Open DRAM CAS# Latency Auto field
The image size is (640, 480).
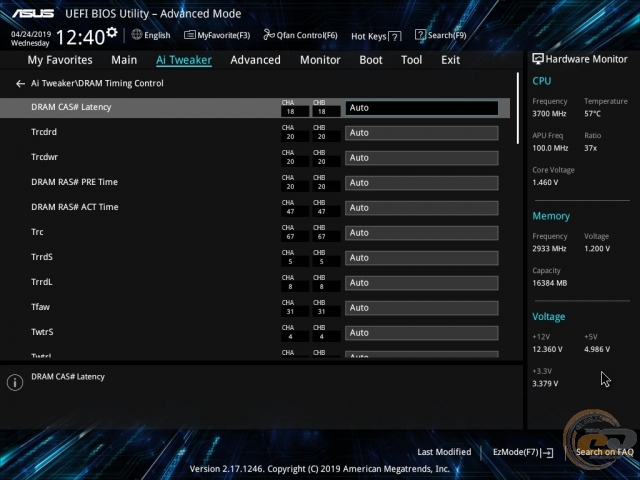(422, 108)
